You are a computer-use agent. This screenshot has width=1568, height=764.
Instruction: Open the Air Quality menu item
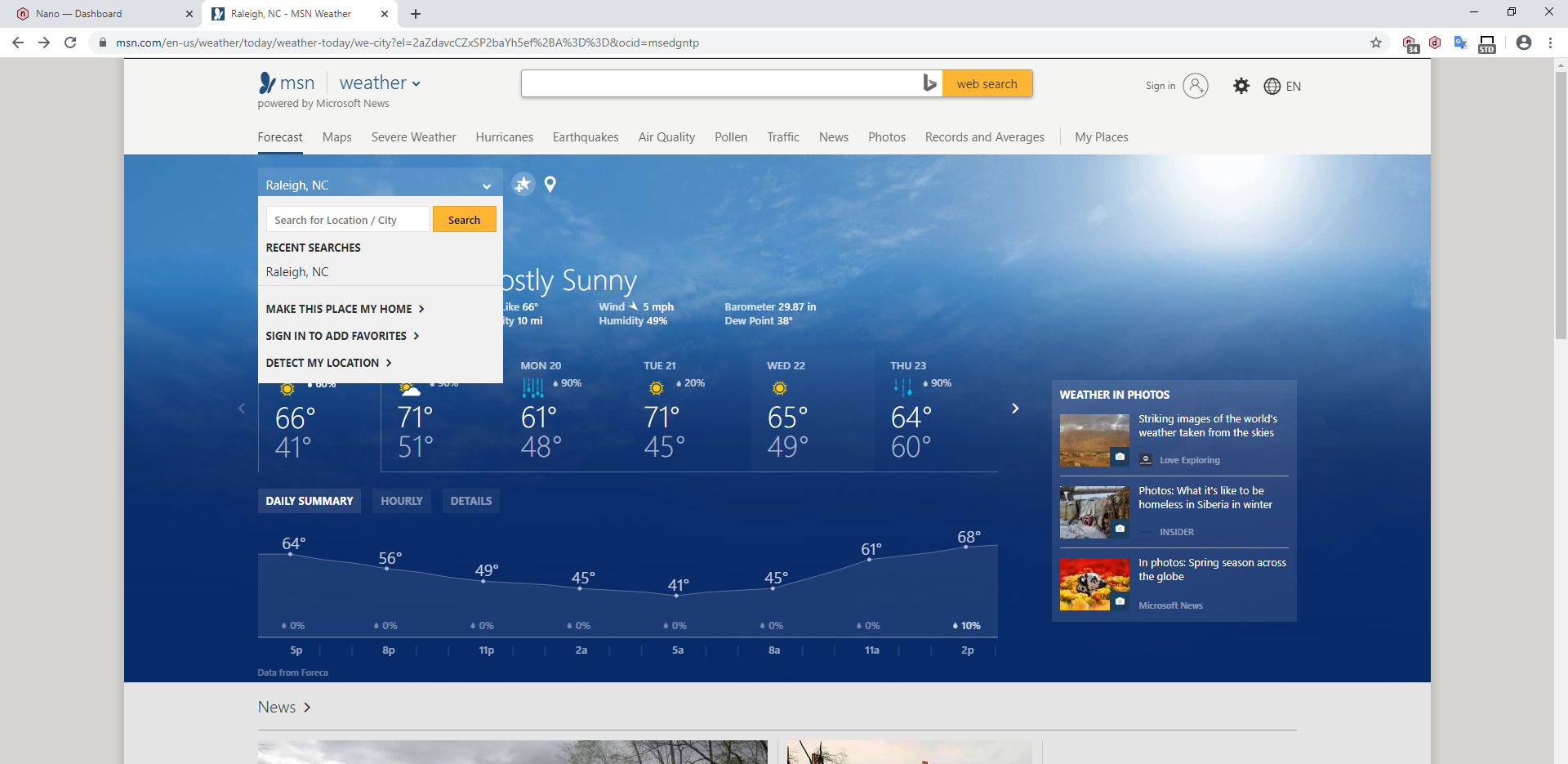[x=666, y=137]
